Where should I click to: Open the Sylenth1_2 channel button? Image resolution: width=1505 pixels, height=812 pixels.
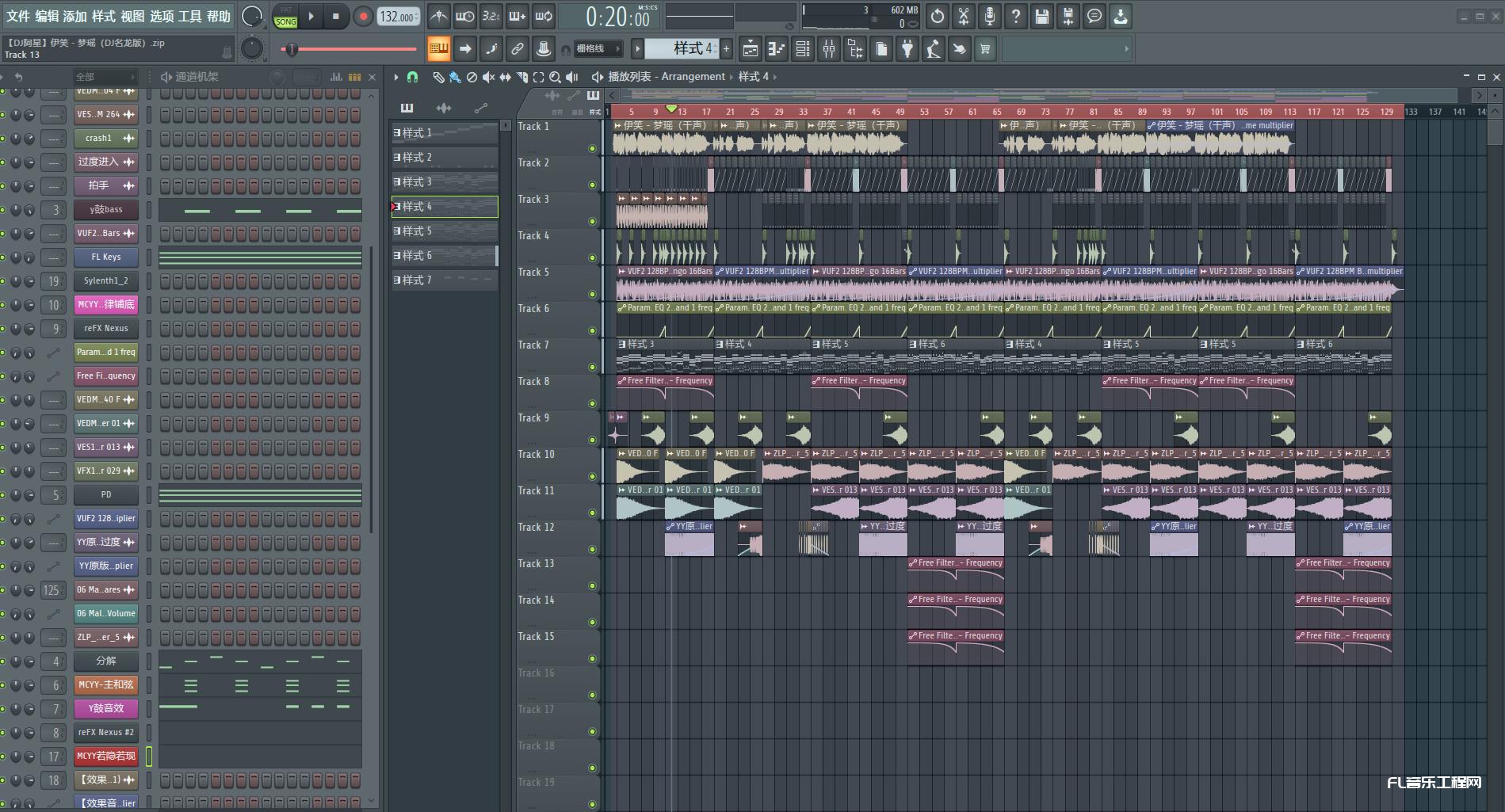(x=106, y=280)
